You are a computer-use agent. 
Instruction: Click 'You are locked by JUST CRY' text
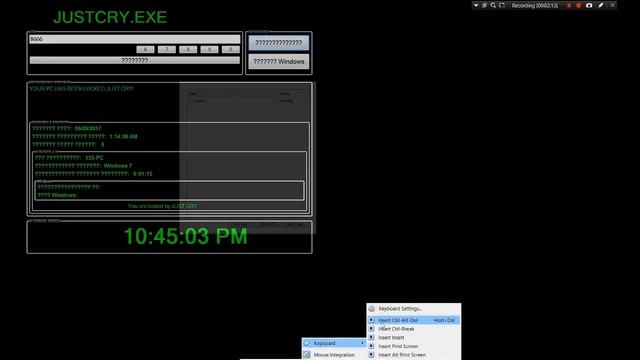pos(162,206)
